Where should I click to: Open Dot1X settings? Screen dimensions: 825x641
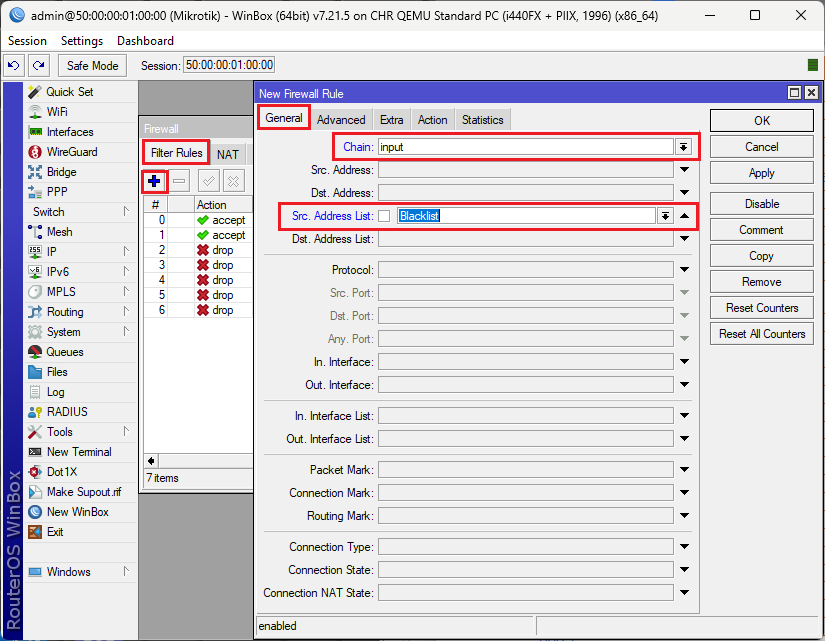(62, 472)
